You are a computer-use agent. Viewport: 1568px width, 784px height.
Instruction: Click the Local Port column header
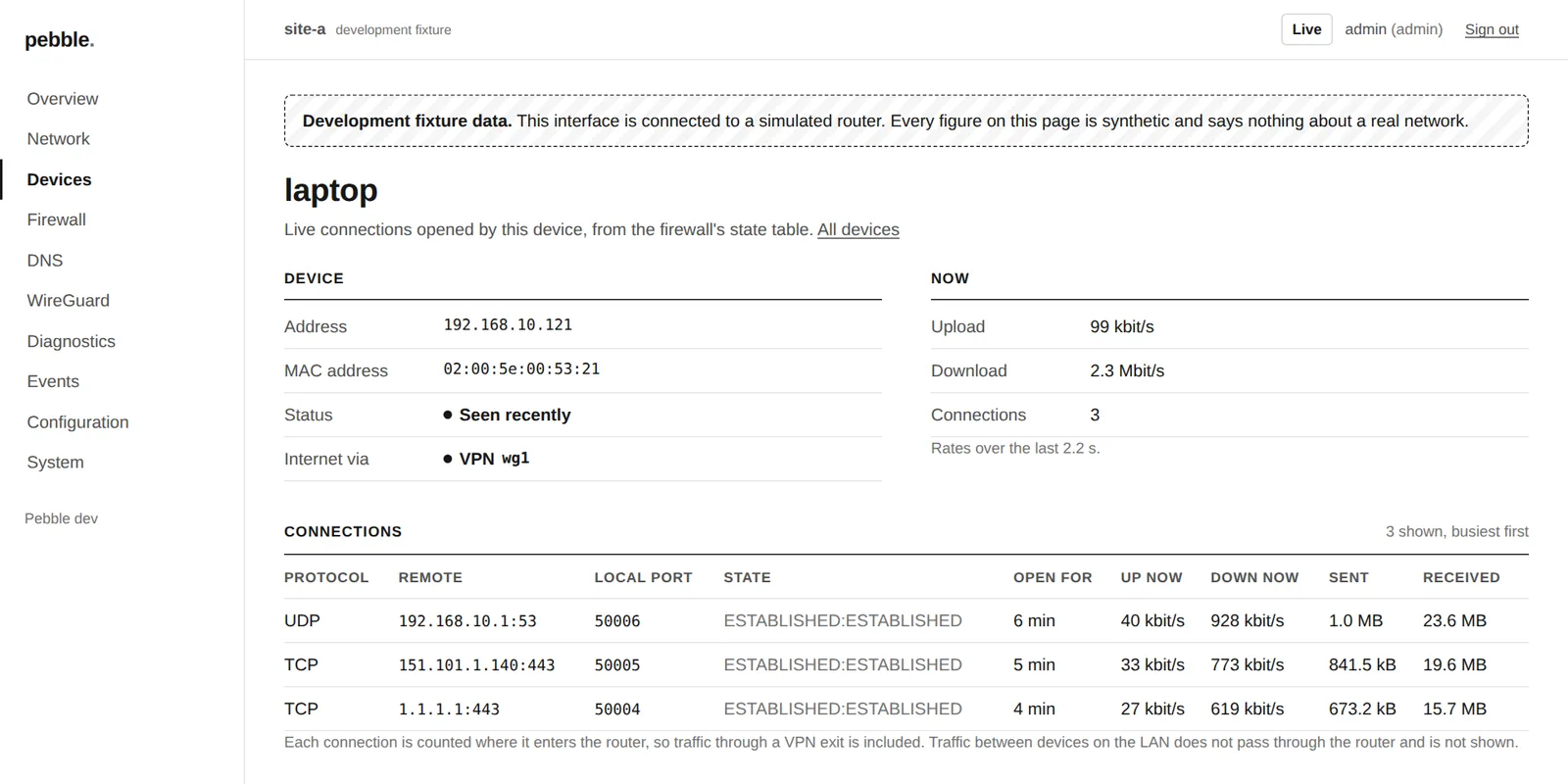point(643,577)
